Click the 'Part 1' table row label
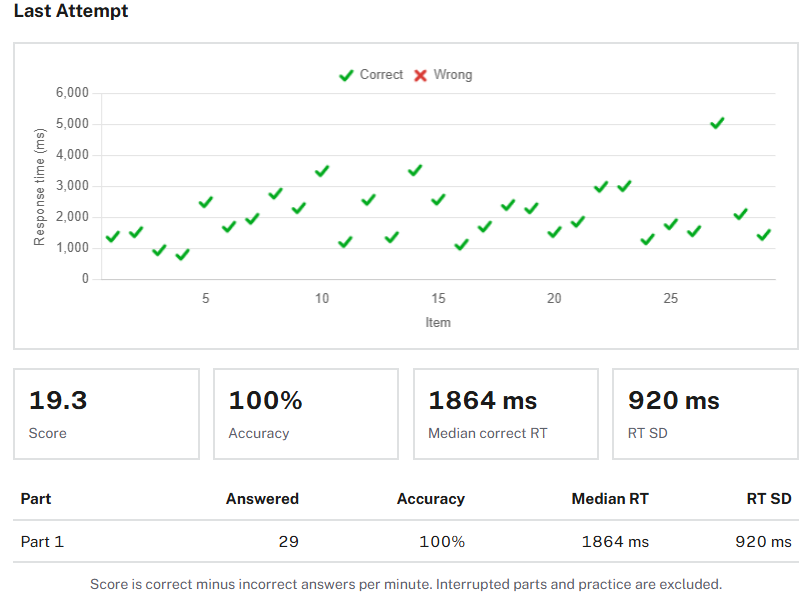This screenshot has width=806, height=611. tap(42, 542)
